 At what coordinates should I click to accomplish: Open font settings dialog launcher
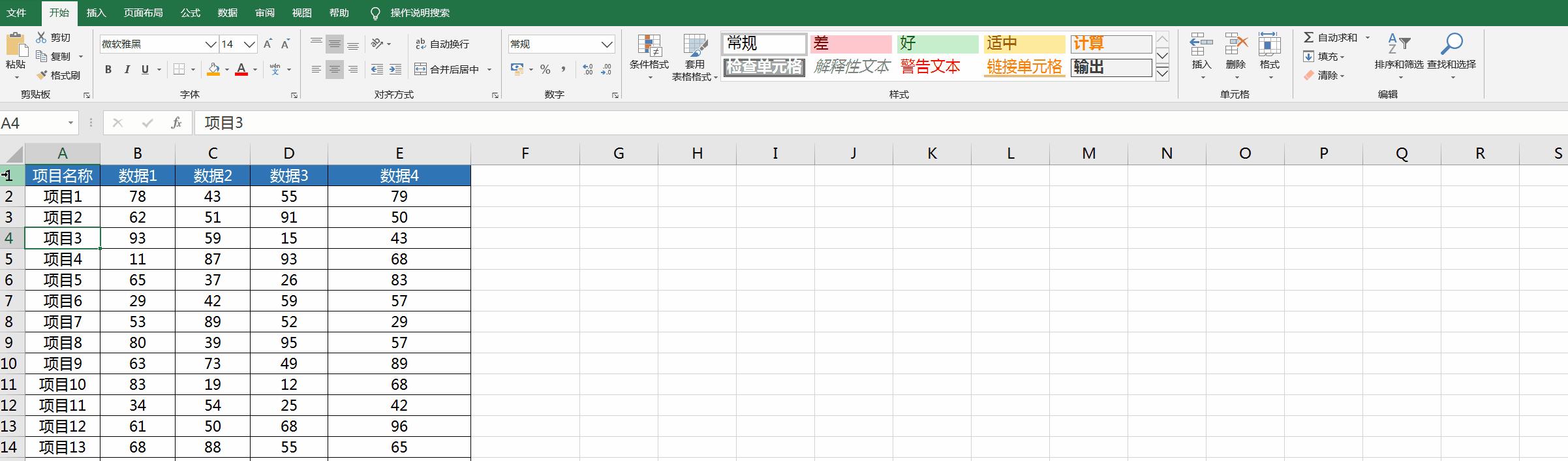point(294,95)
